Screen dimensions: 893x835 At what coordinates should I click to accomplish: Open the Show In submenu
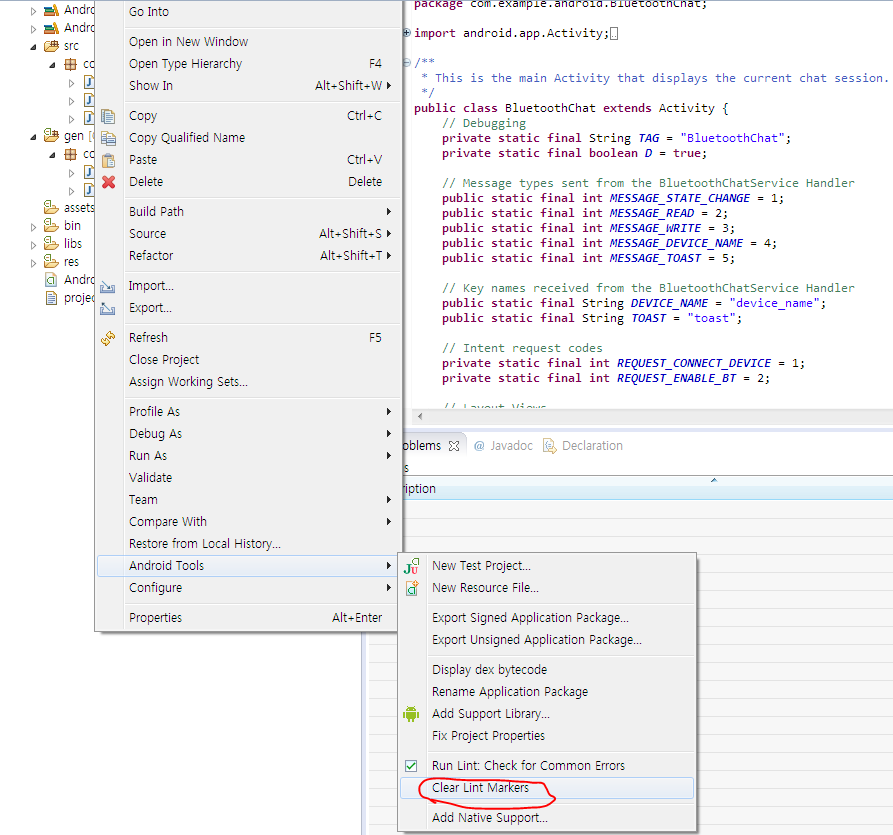247,86
